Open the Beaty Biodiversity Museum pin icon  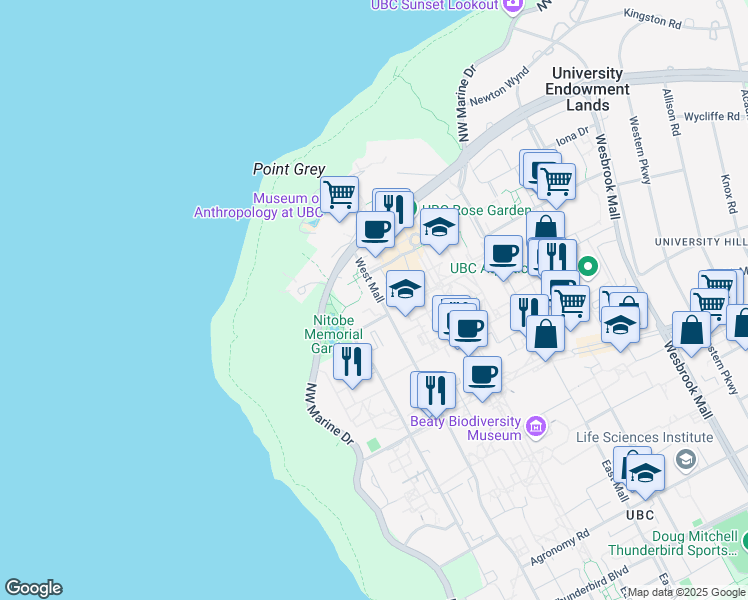pos(536,426)
